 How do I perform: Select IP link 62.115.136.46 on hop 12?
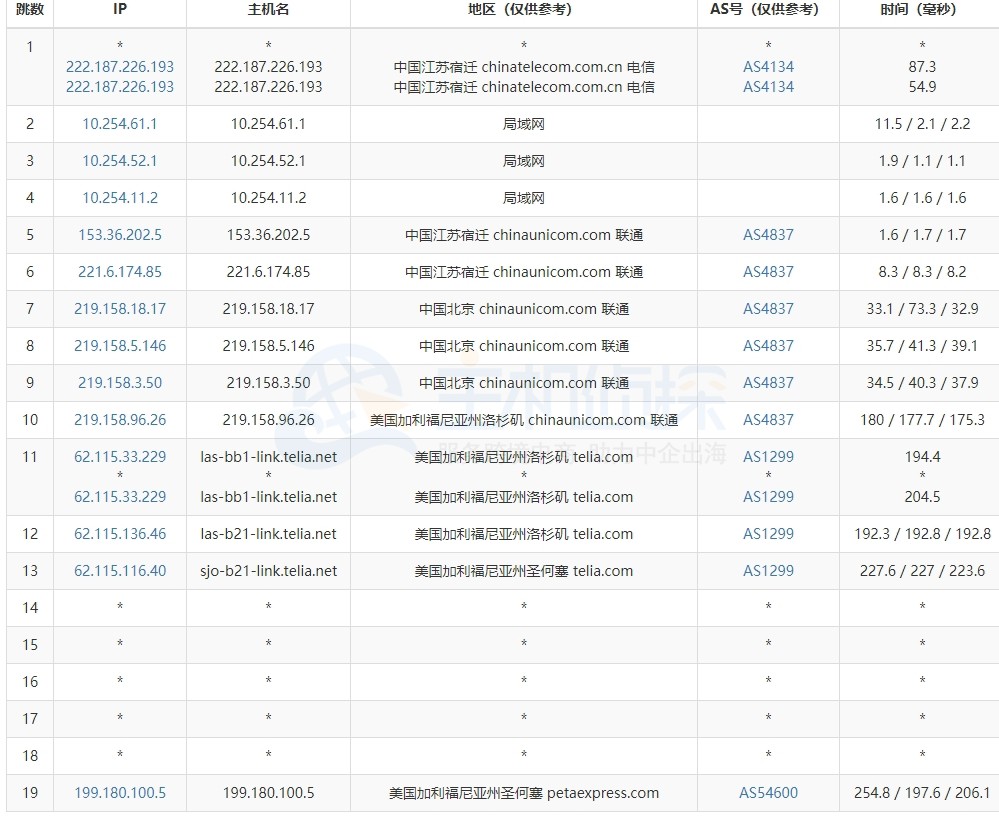(x=119, y=534)
